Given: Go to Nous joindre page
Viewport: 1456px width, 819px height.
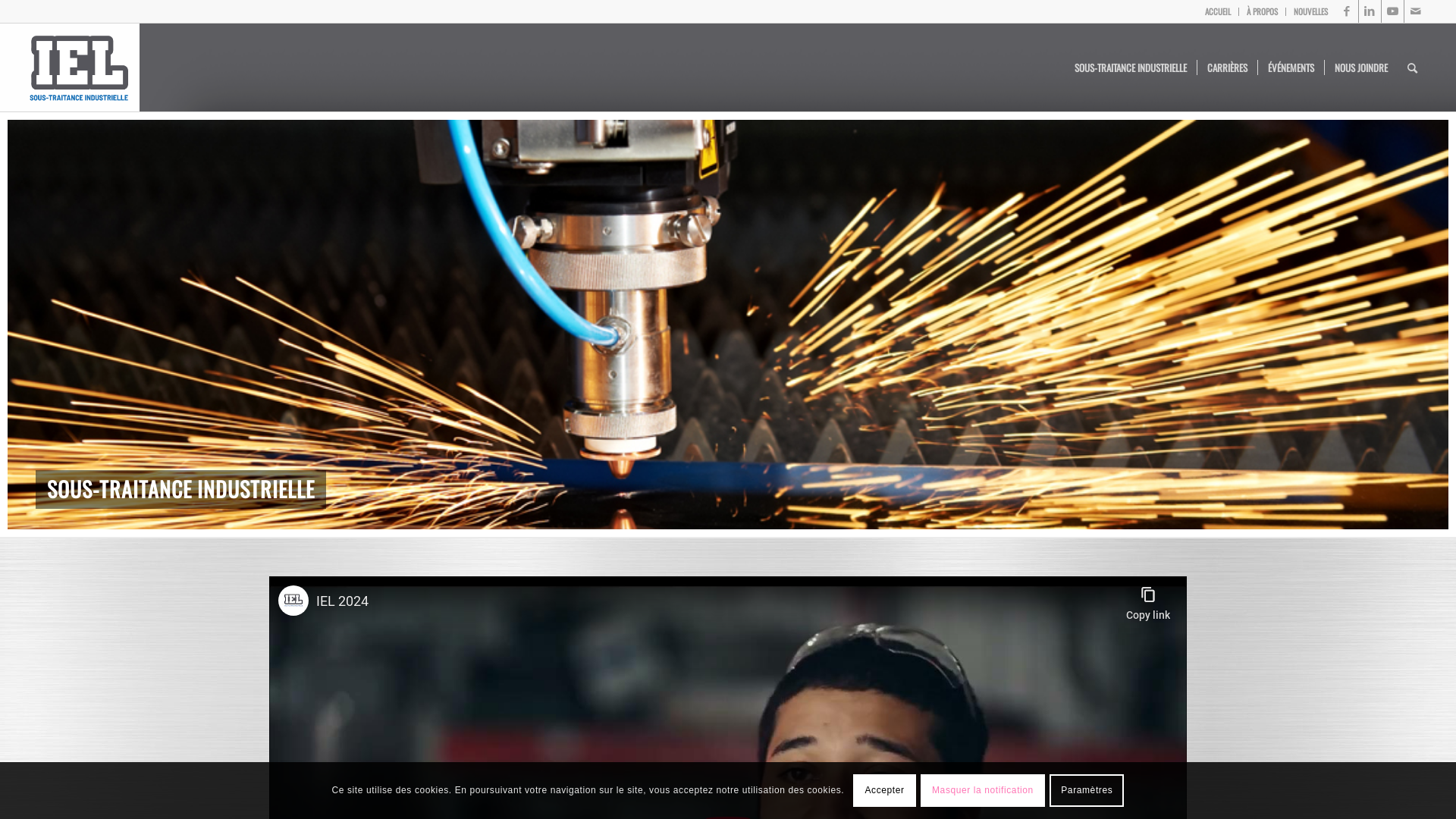Looking at the screenshot, I should click(x=1361, y=67).
